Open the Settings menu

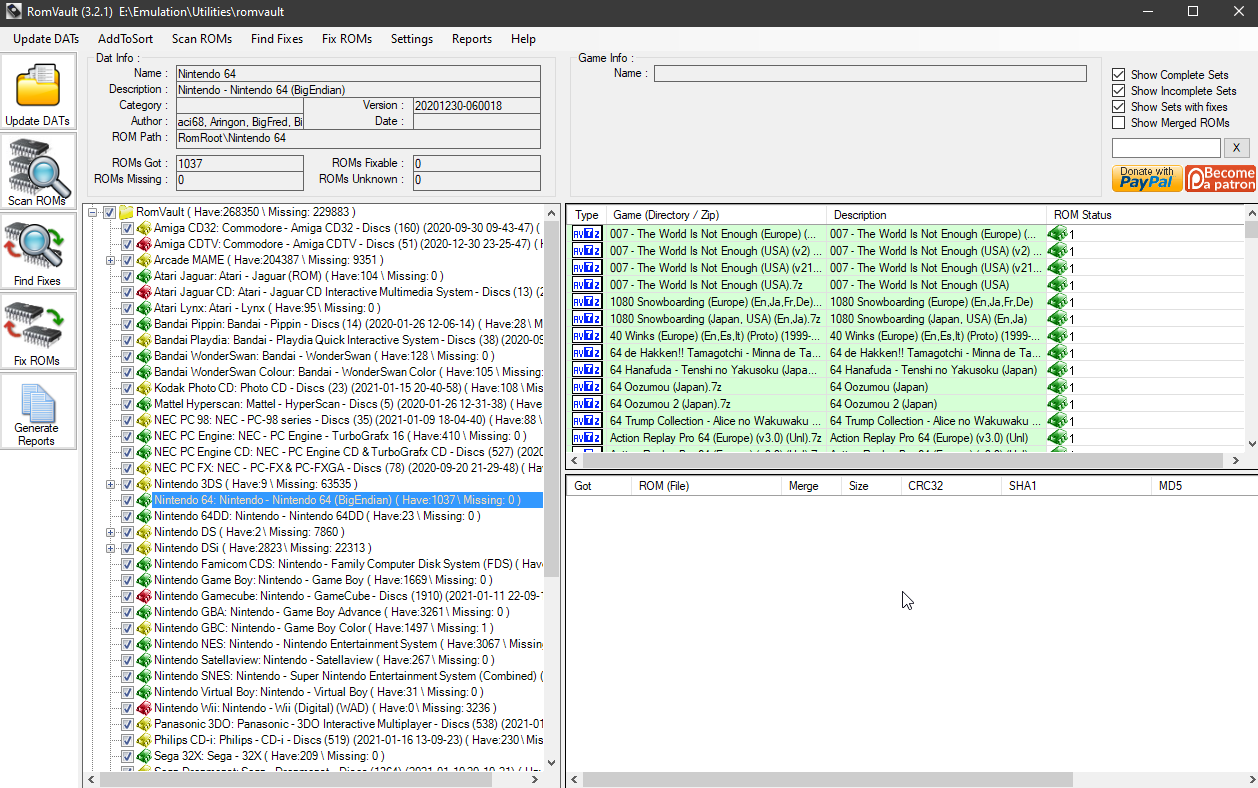(x=412, y=39)
